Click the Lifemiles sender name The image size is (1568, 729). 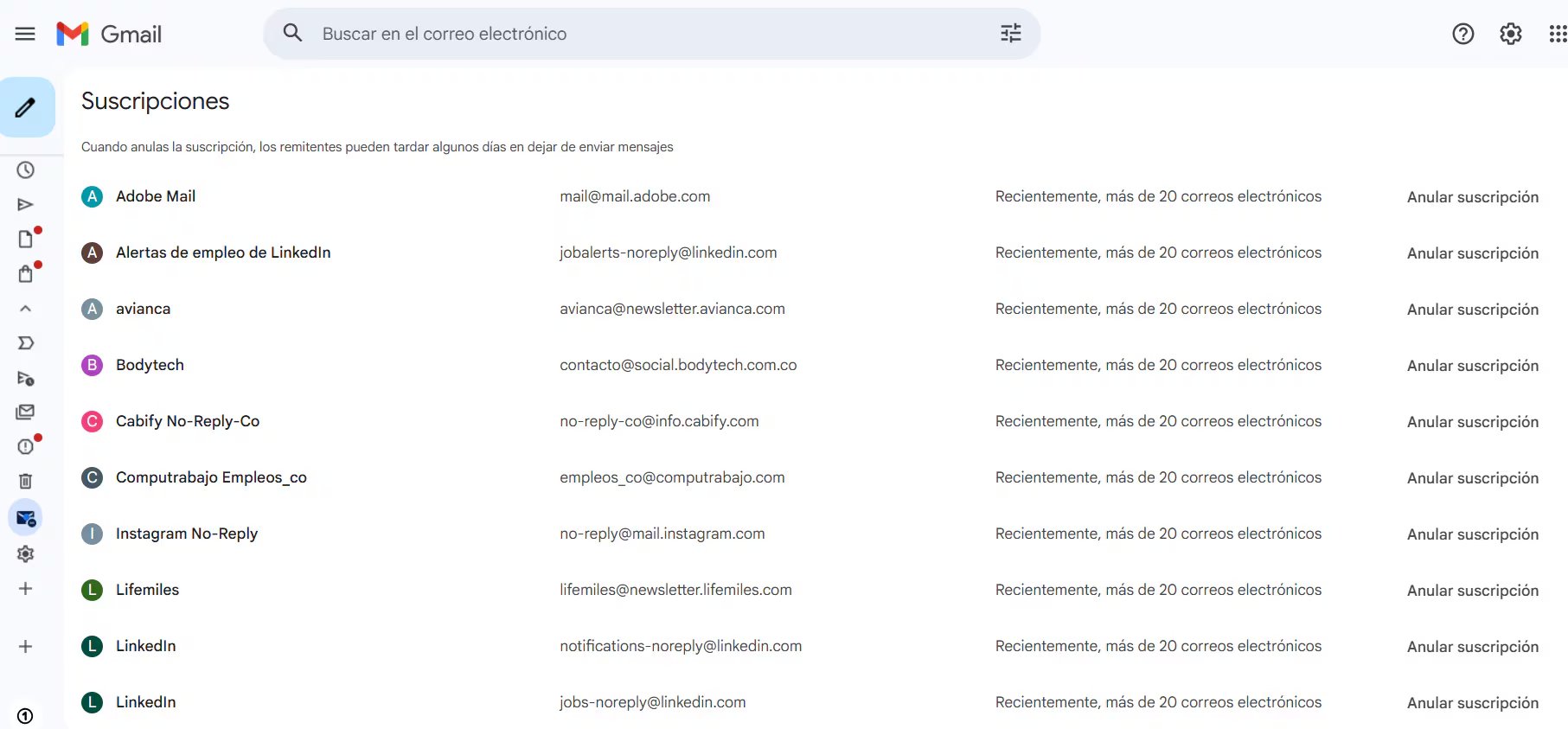147,590
